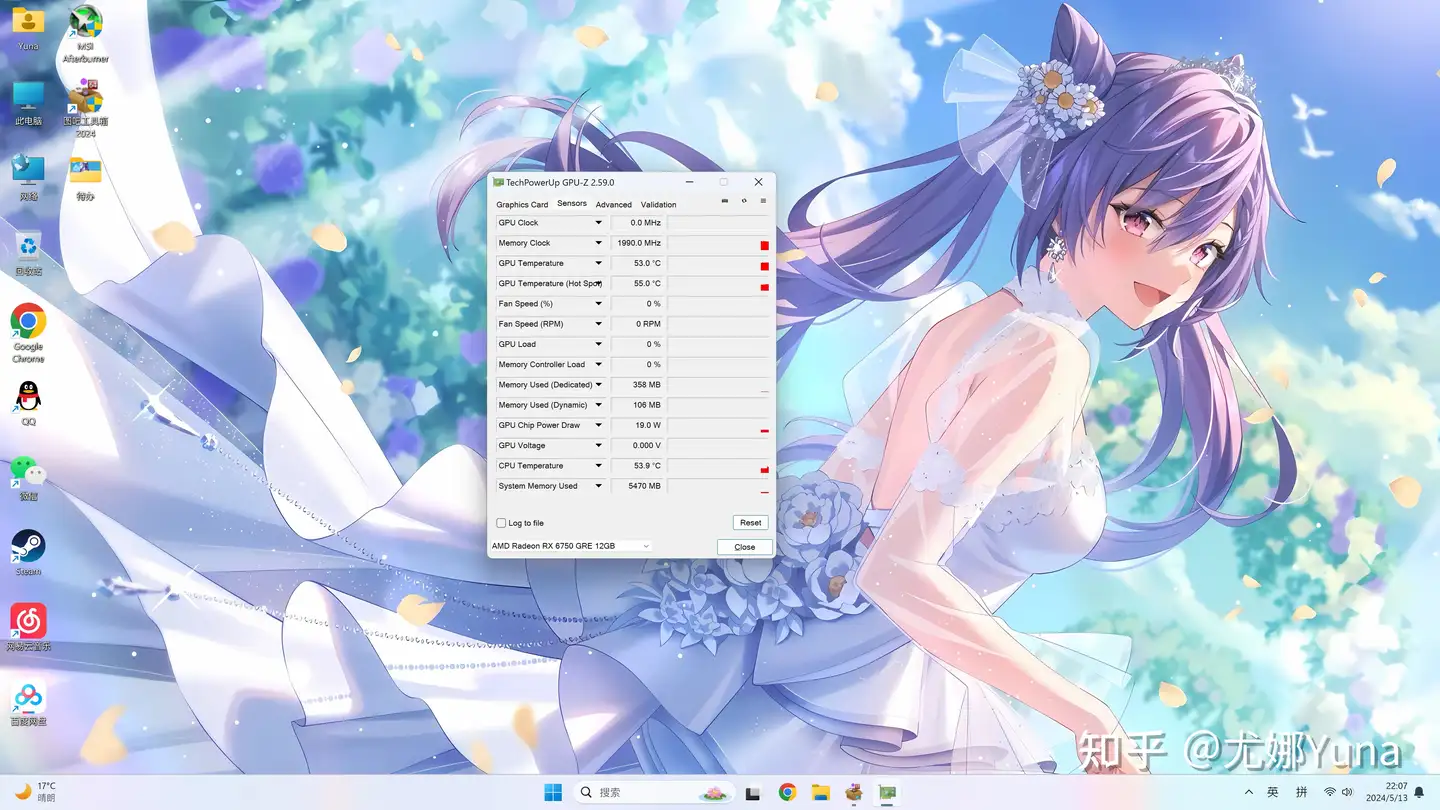Screen dimensions: 1440x810
Task: Switch to the Validation tab
Action: tap(659, 204)
